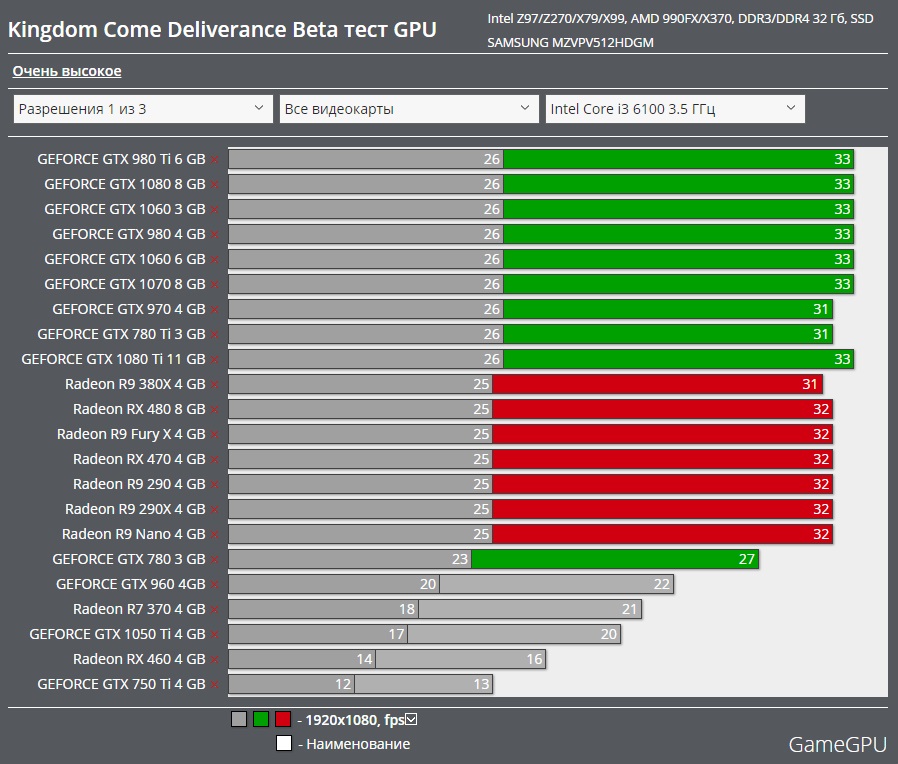Click red x beside Radeon R7 370 4 GB
Image resolution: width=898 pixels, height=764 pixels.
pos(215,610)
